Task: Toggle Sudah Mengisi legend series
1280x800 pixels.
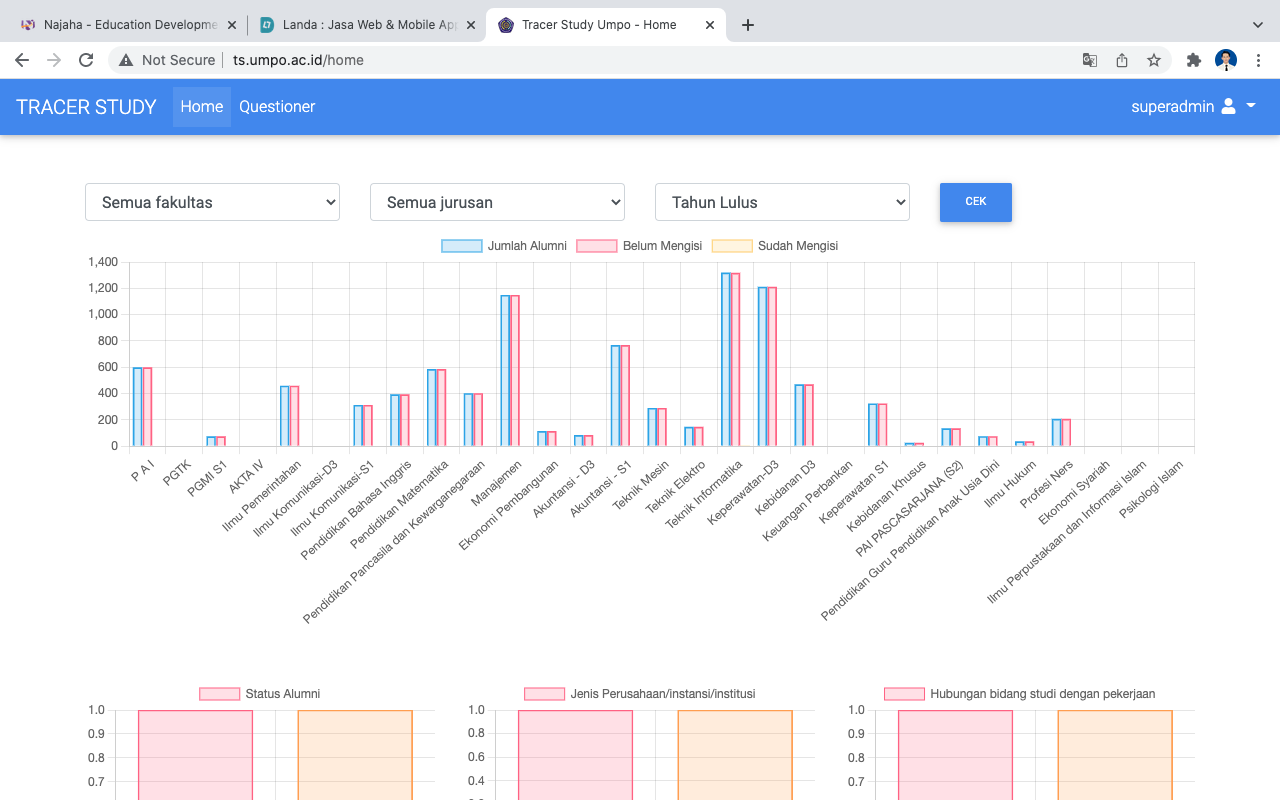Action: pyautogui.click(x=775, y=246)
